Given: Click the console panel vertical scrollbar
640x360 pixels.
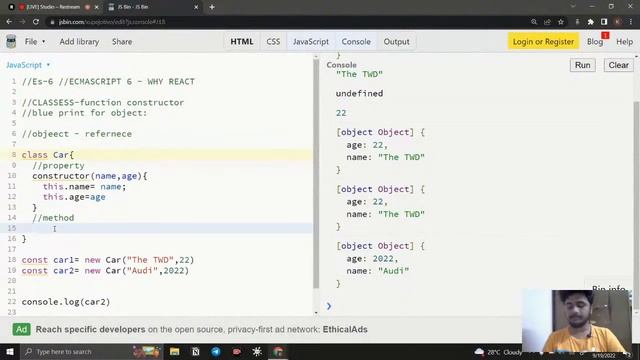Looking at the screenshot, I should 637,204.
